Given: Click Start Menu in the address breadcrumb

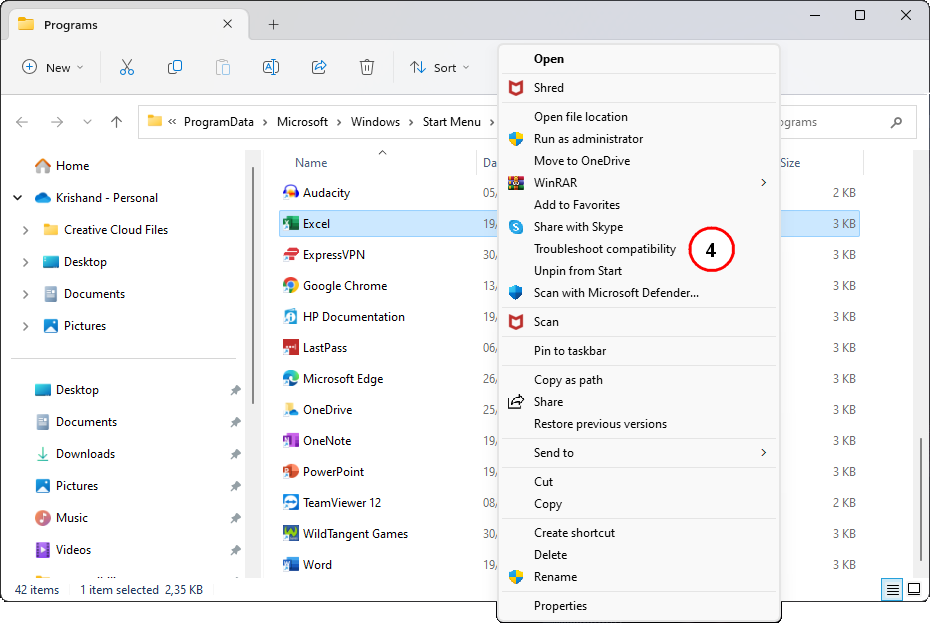Looking at the screenshot, I should [451, 122].
